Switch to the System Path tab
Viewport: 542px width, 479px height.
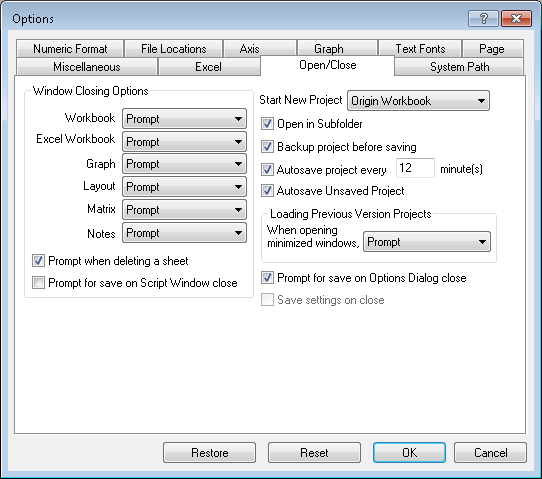tap(459, 66)
